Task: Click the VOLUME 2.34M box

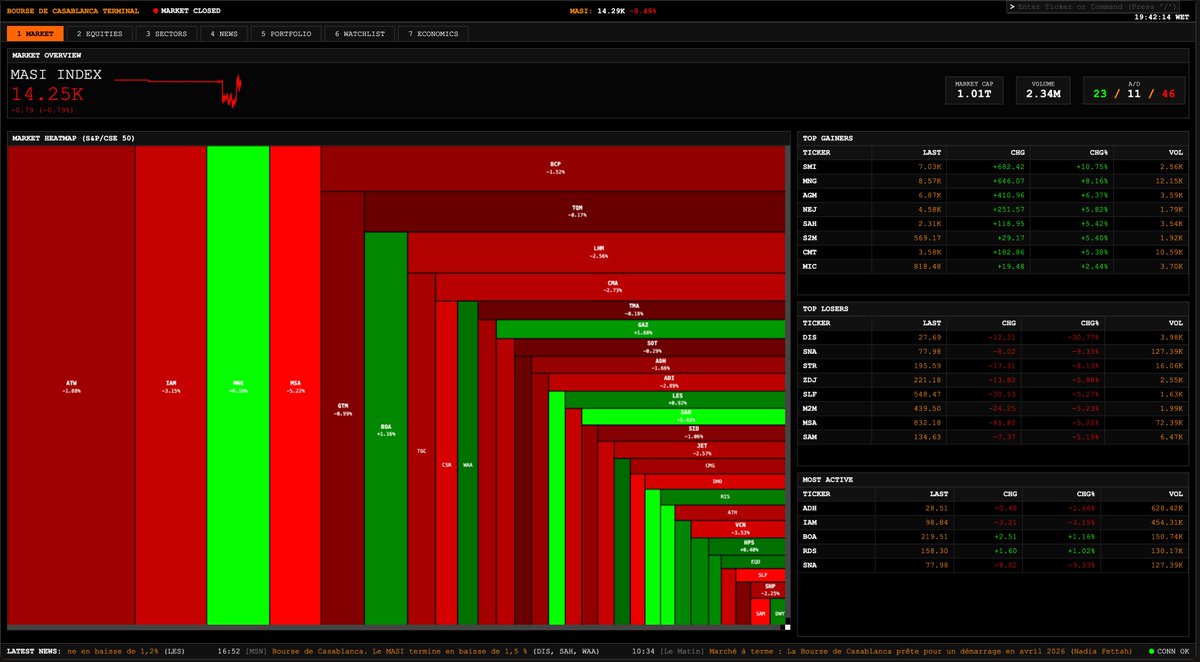Action: (1043, 90)
